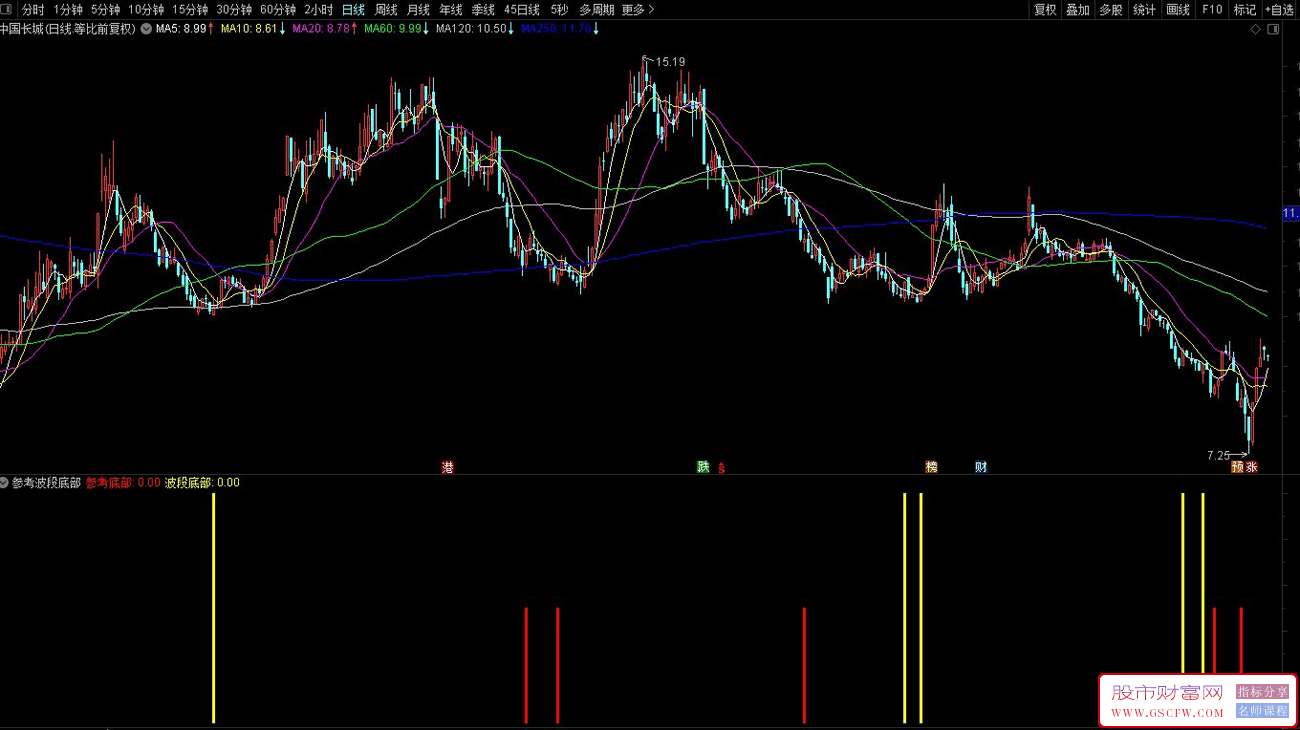
Task: Visit WWW.GSCFW.COM link
Action: tap(1168, 713)
